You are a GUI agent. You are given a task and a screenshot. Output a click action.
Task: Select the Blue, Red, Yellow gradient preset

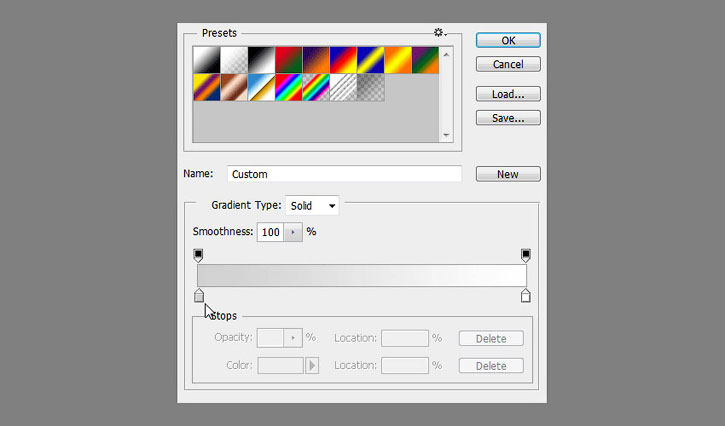point(343,60)
